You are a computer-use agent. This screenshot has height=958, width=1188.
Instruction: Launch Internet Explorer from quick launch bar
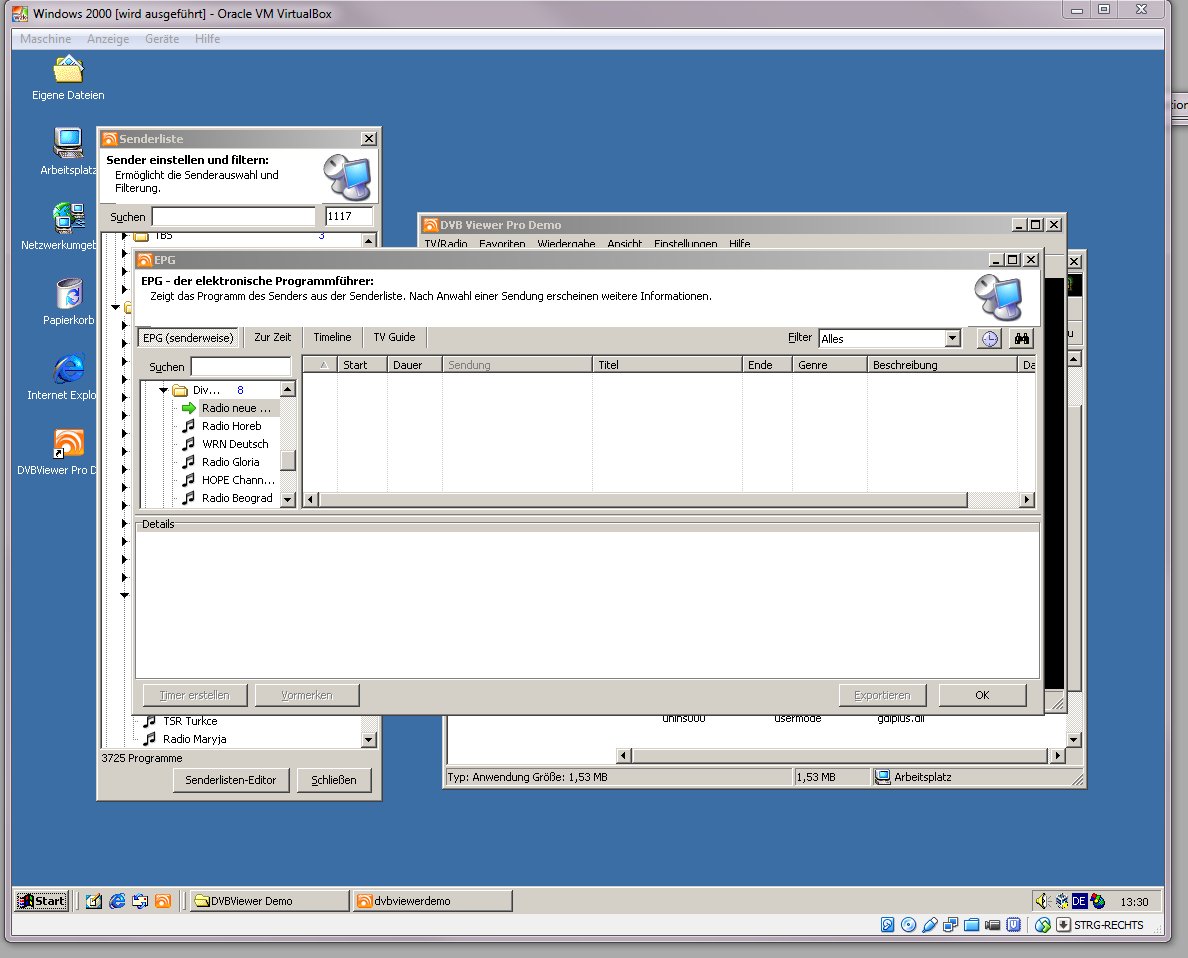[x=117, y=901]
